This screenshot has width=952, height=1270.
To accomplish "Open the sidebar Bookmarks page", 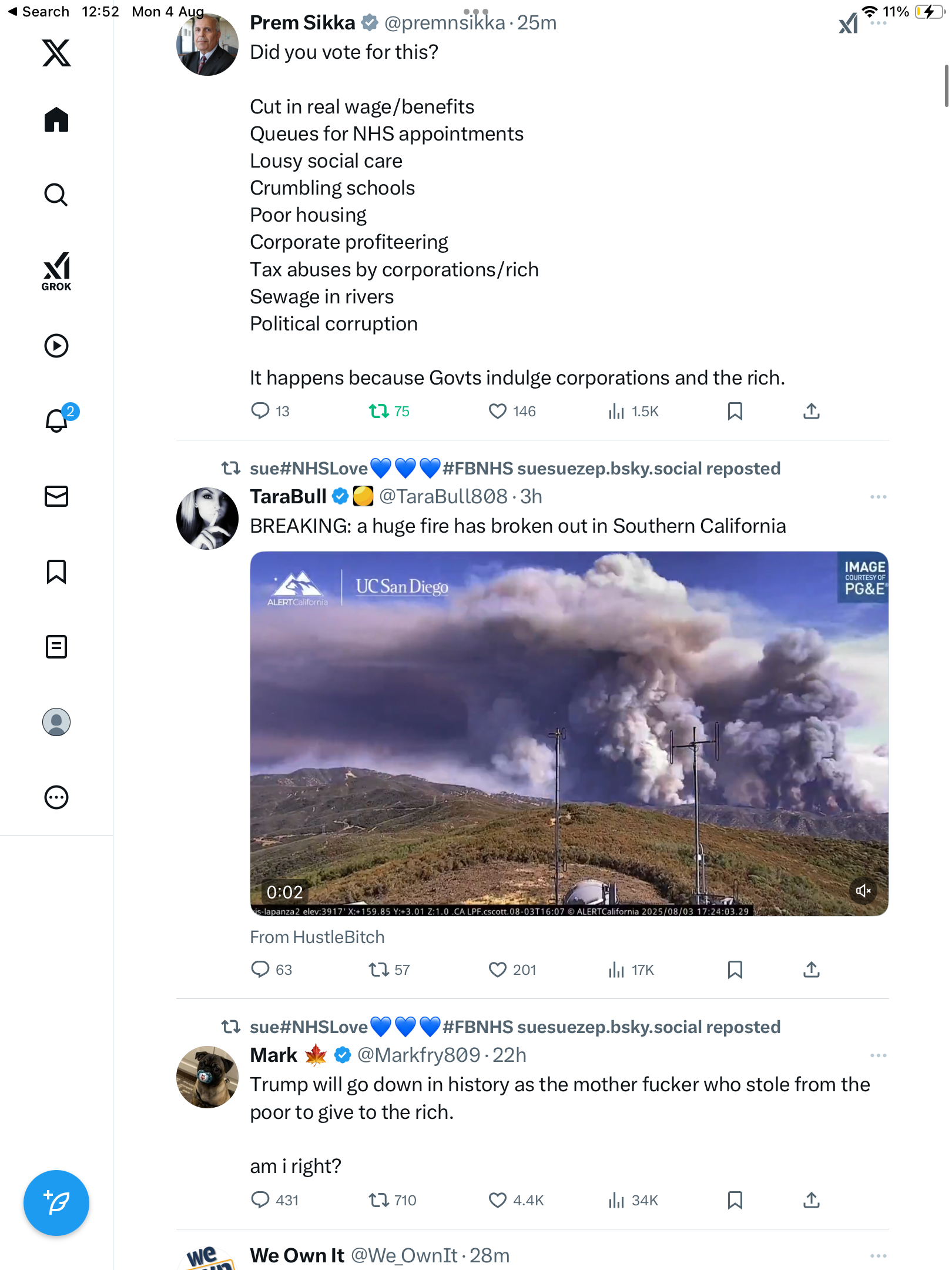I will [x=56, y=571].
